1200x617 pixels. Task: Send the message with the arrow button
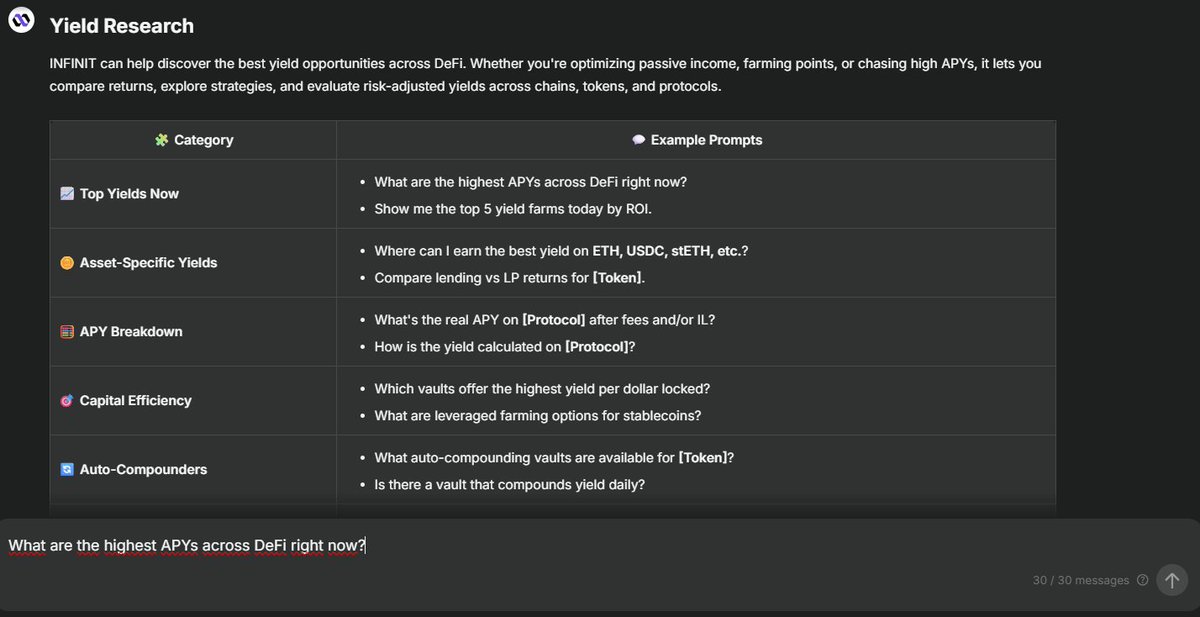point(1172,580)
